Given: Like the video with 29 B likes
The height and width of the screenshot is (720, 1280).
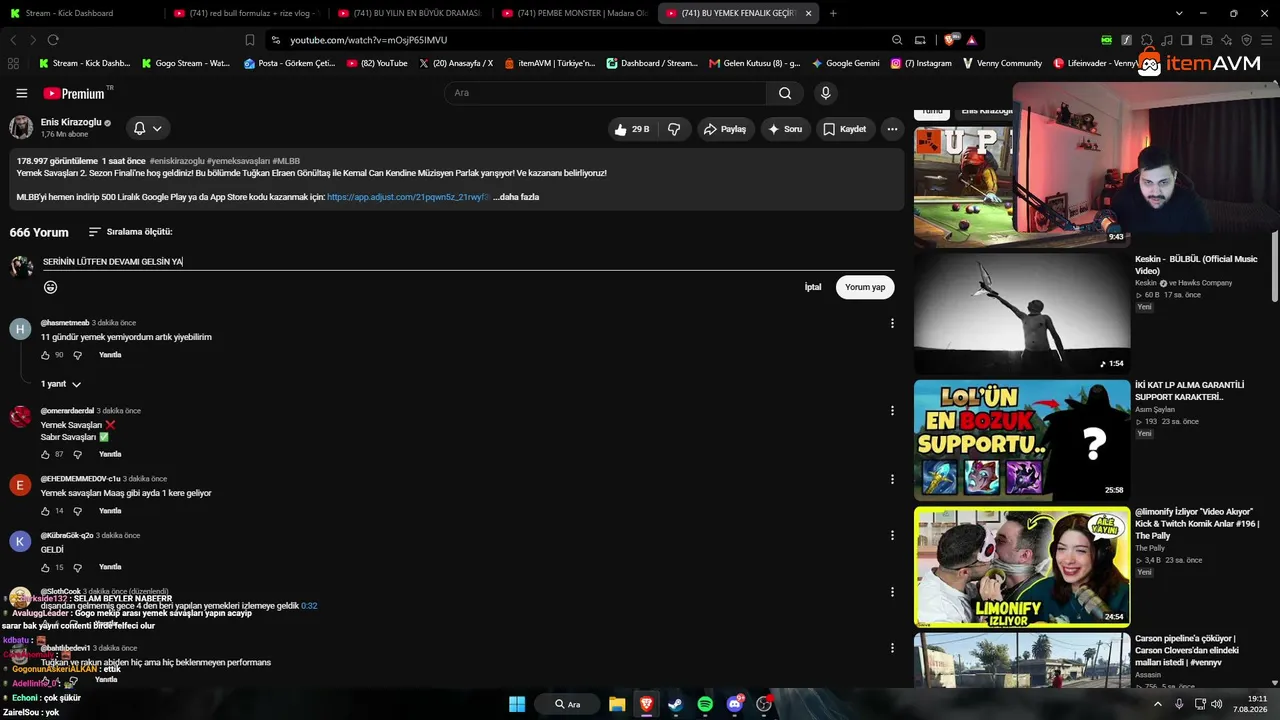Looking at the screenshot, I should coord(631,129).
